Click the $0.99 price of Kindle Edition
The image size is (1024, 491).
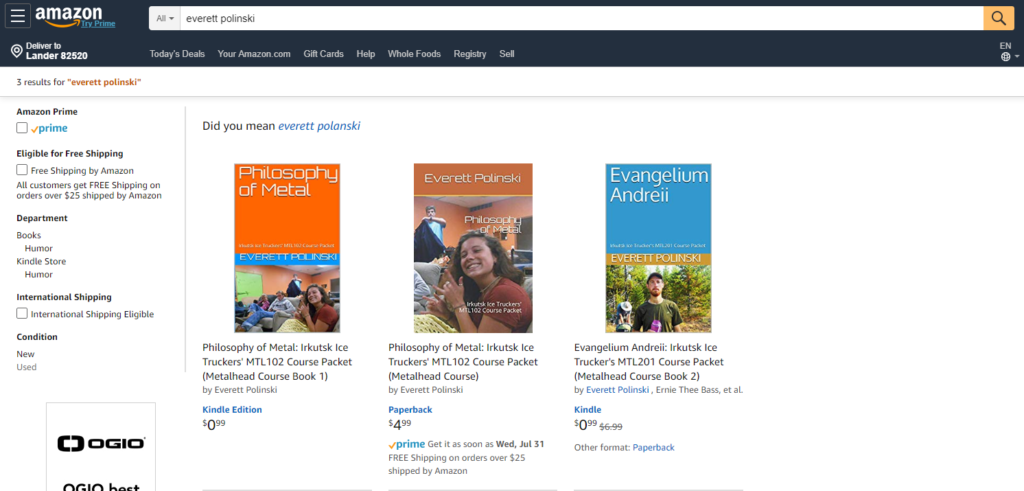click(213, 424)
